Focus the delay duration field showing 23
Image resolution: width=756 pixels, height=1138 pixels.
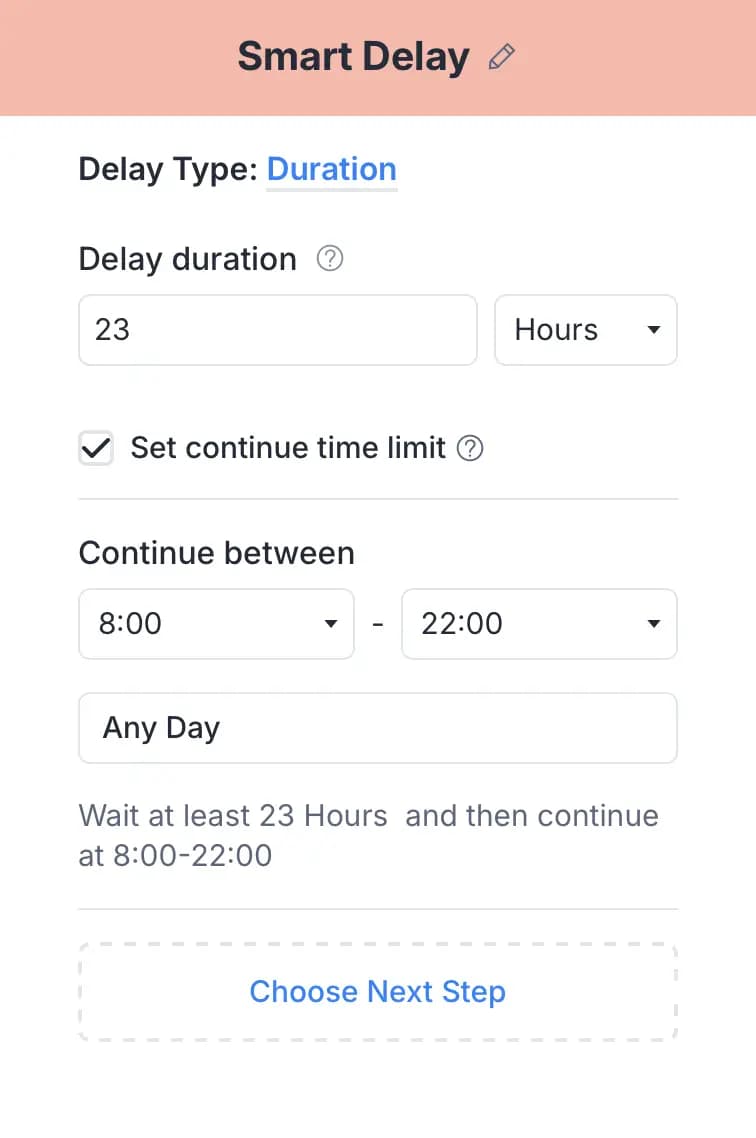pyautogui.click(x=278, y=329)
